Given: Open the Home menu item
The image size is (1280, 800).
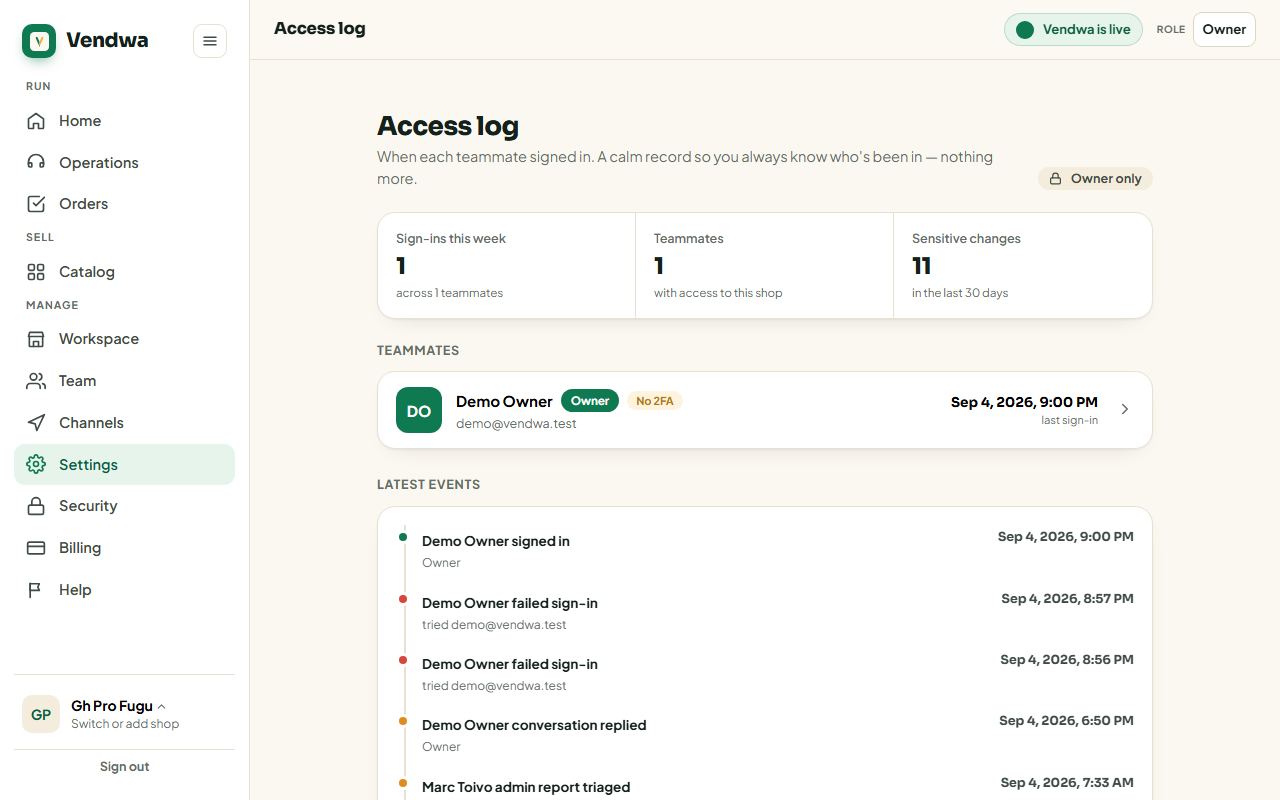Looking at the screenshot, I should click(124, 121).
